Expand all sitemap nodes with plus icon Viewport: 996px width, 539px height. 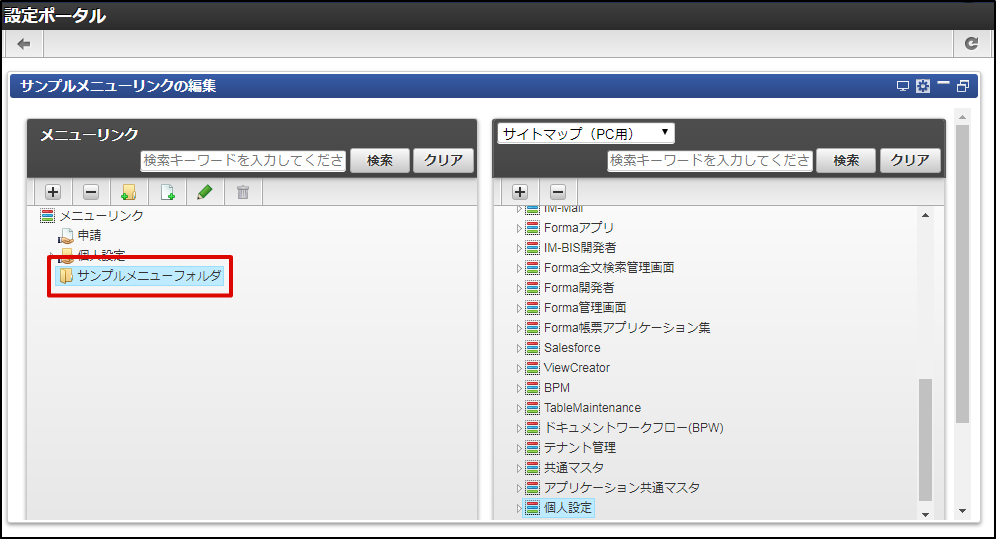coord(520,192)
